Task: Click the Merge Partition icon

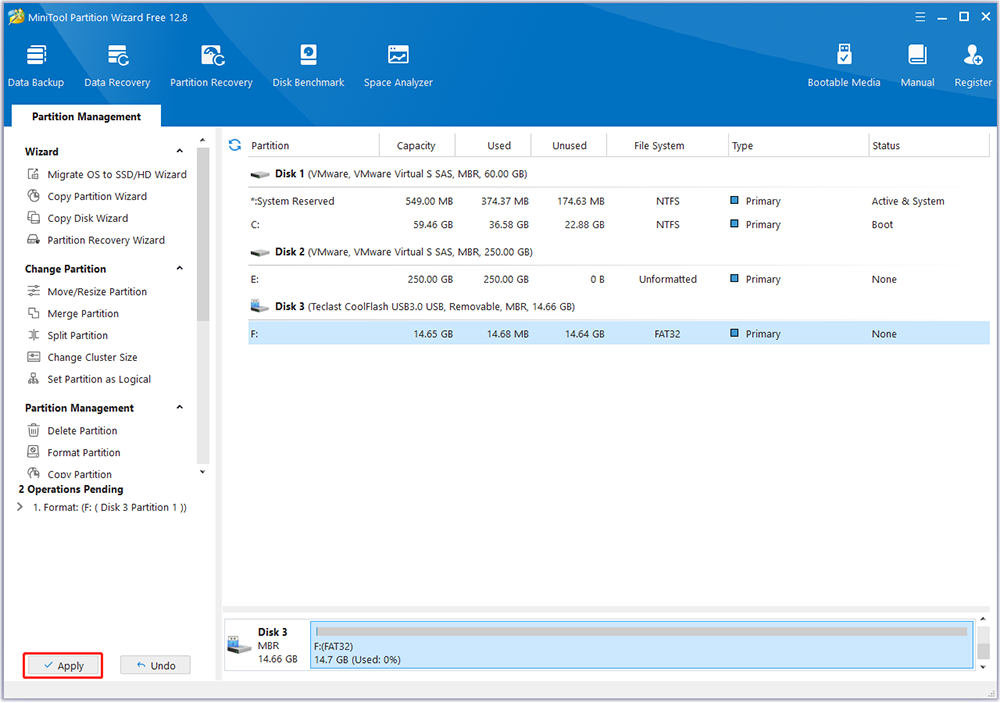Action: (33, 313)
